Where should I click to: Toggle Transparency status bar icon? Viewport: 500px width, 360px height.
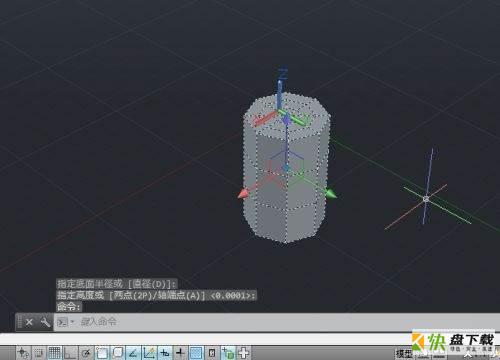(x=196, y=353)
